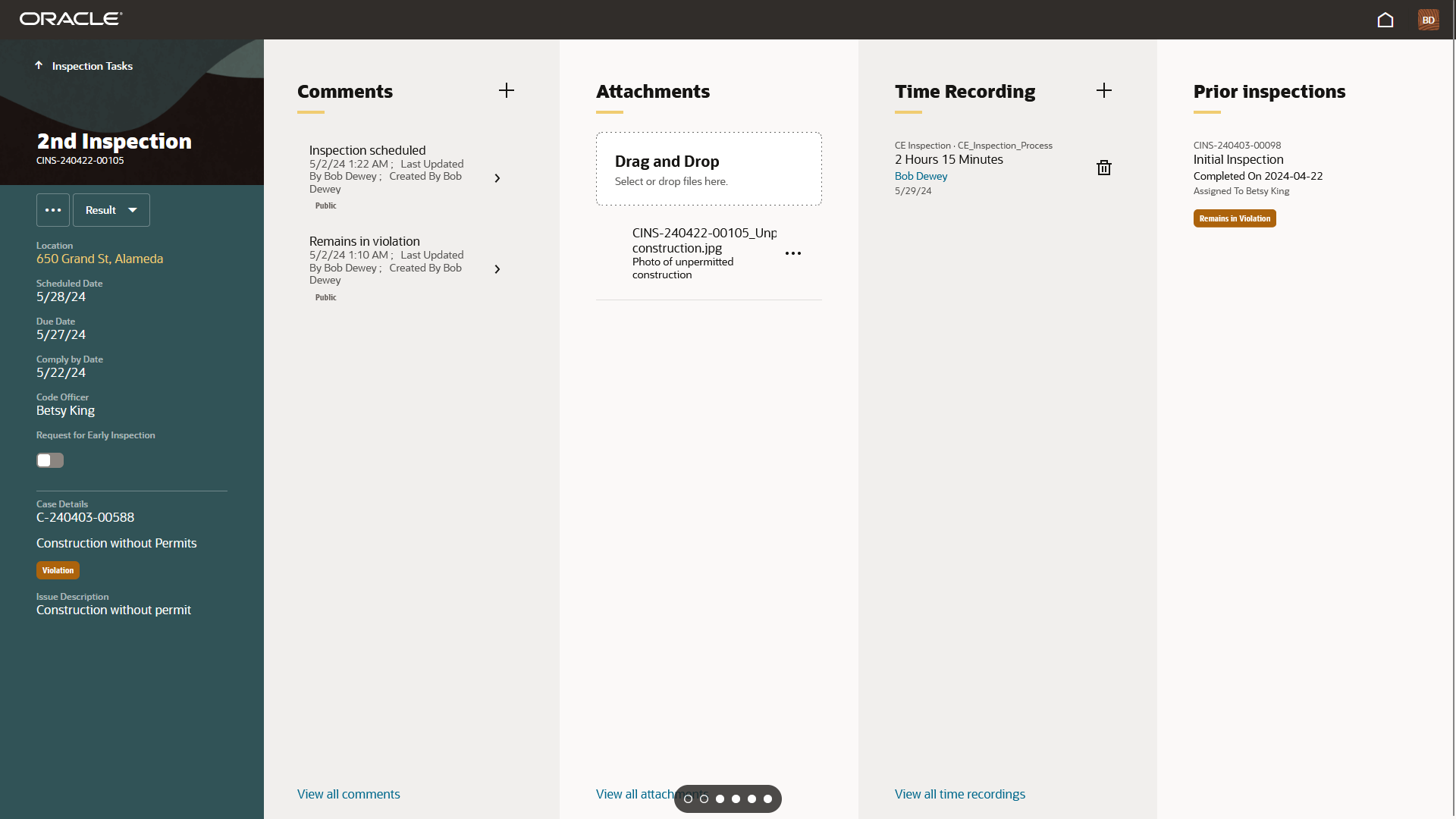Image resolution: width=1456 pixels, height=819 pixels.
Task: Click the Remains in Violation status badge
Action: [1235, 218]
